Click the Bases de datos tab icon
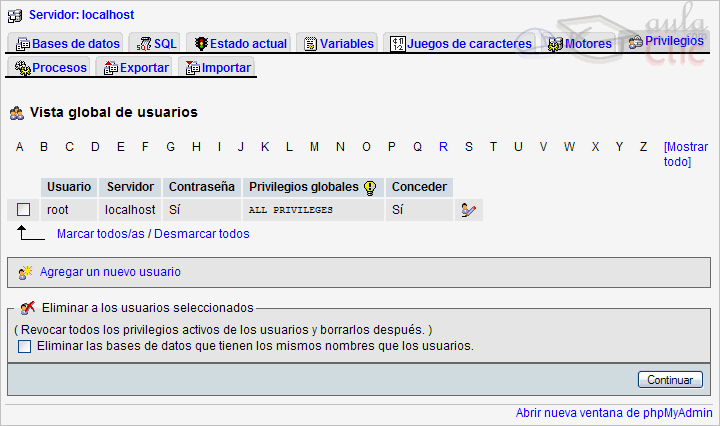 pos(23,44)
